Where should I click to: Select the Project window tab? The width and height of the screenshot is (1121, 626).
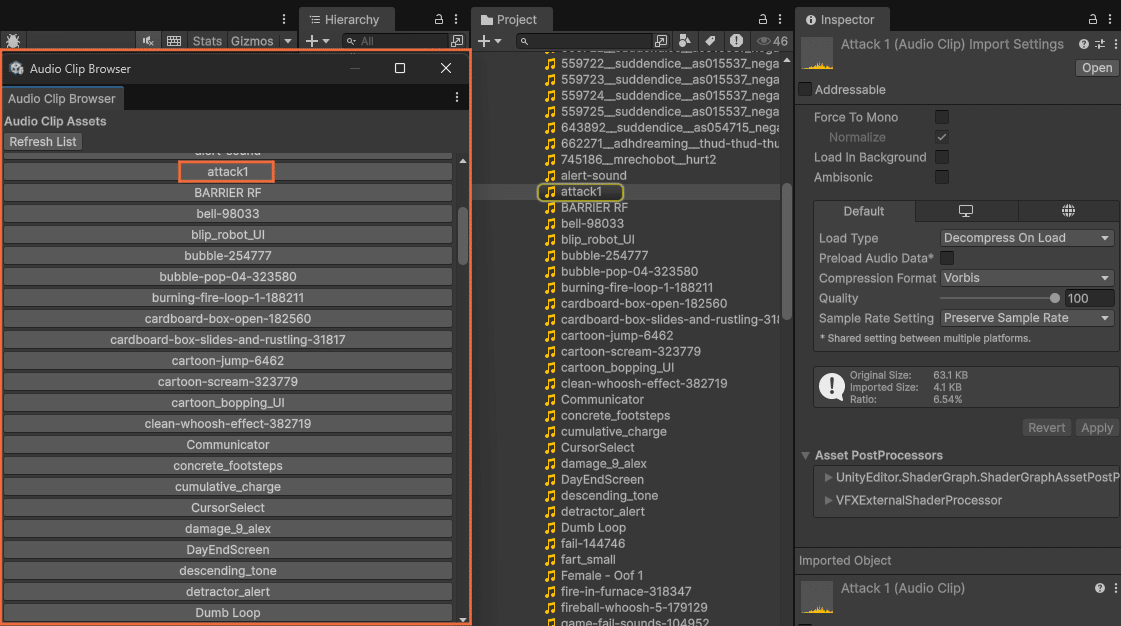[511, 18]
